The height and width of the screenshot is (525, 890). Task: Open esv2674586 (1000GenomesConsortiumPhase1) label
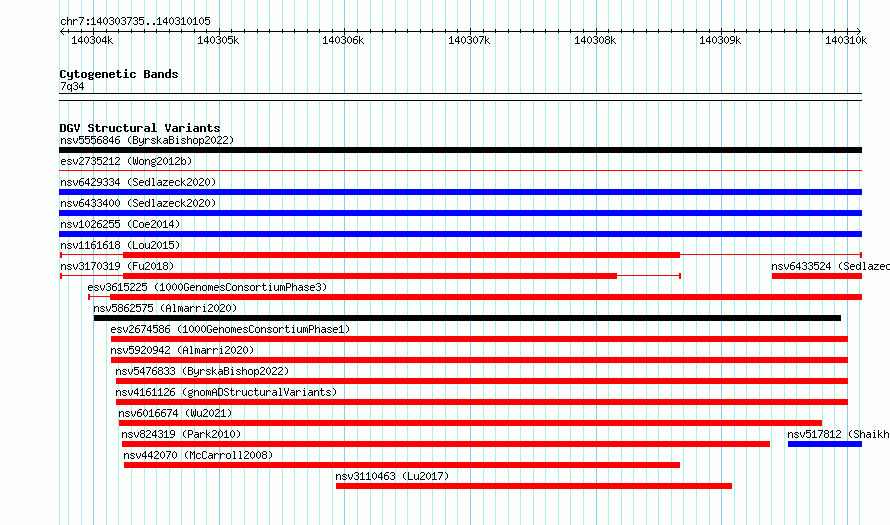coord(230,329)
